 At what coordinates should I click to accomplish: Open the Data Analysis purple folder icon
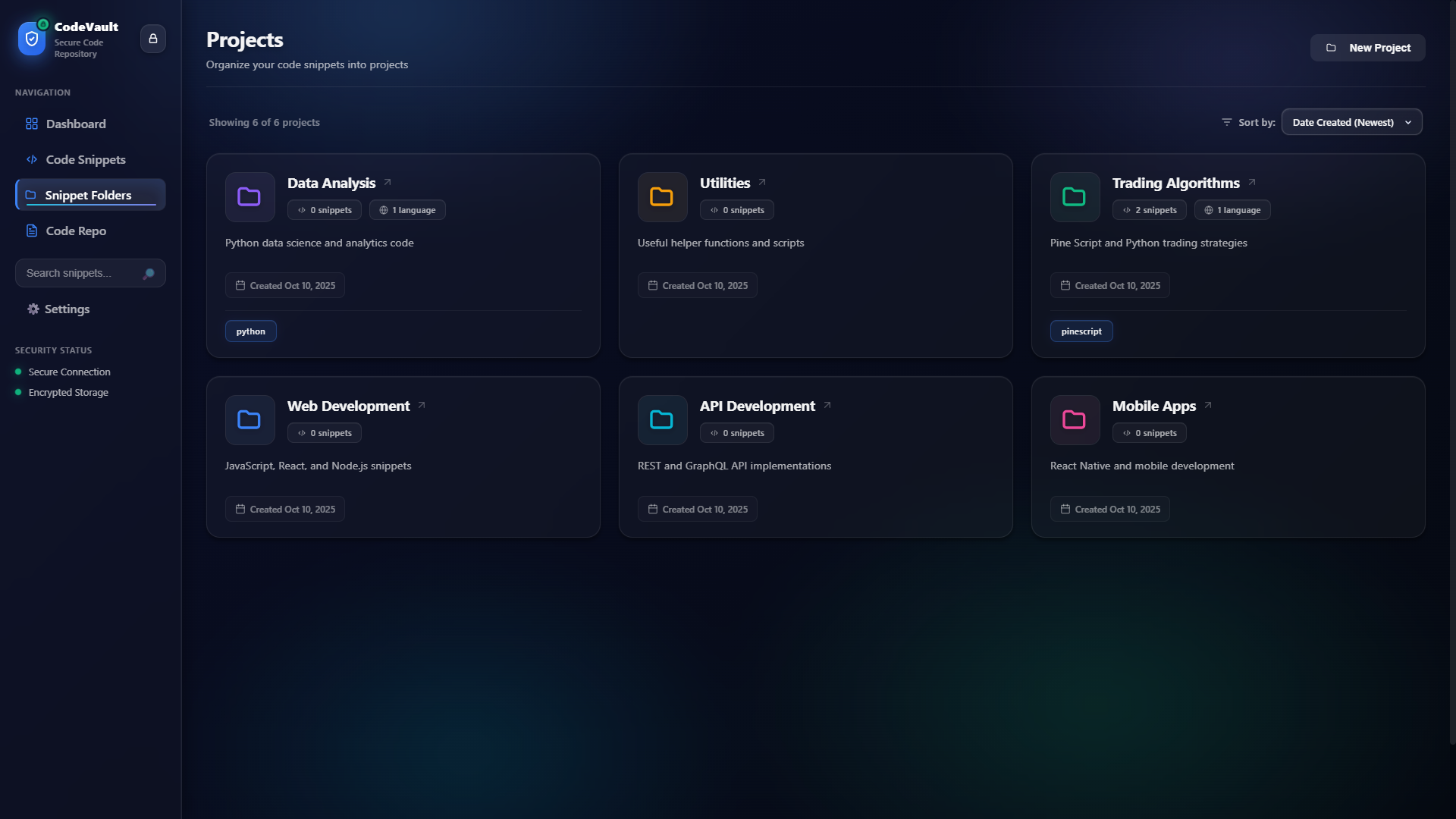(249, 196)
